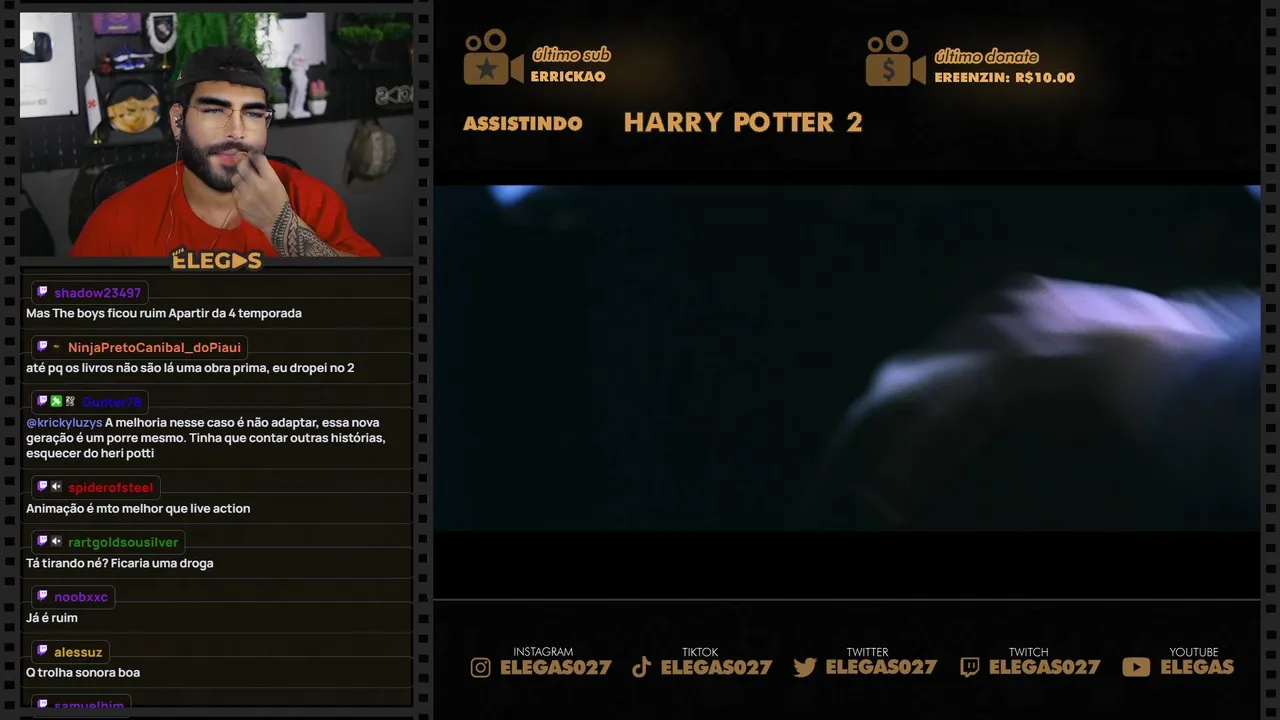Click the green badge beside Gunter78
The height and width of the screenshot is (720, 1280).
56,401
